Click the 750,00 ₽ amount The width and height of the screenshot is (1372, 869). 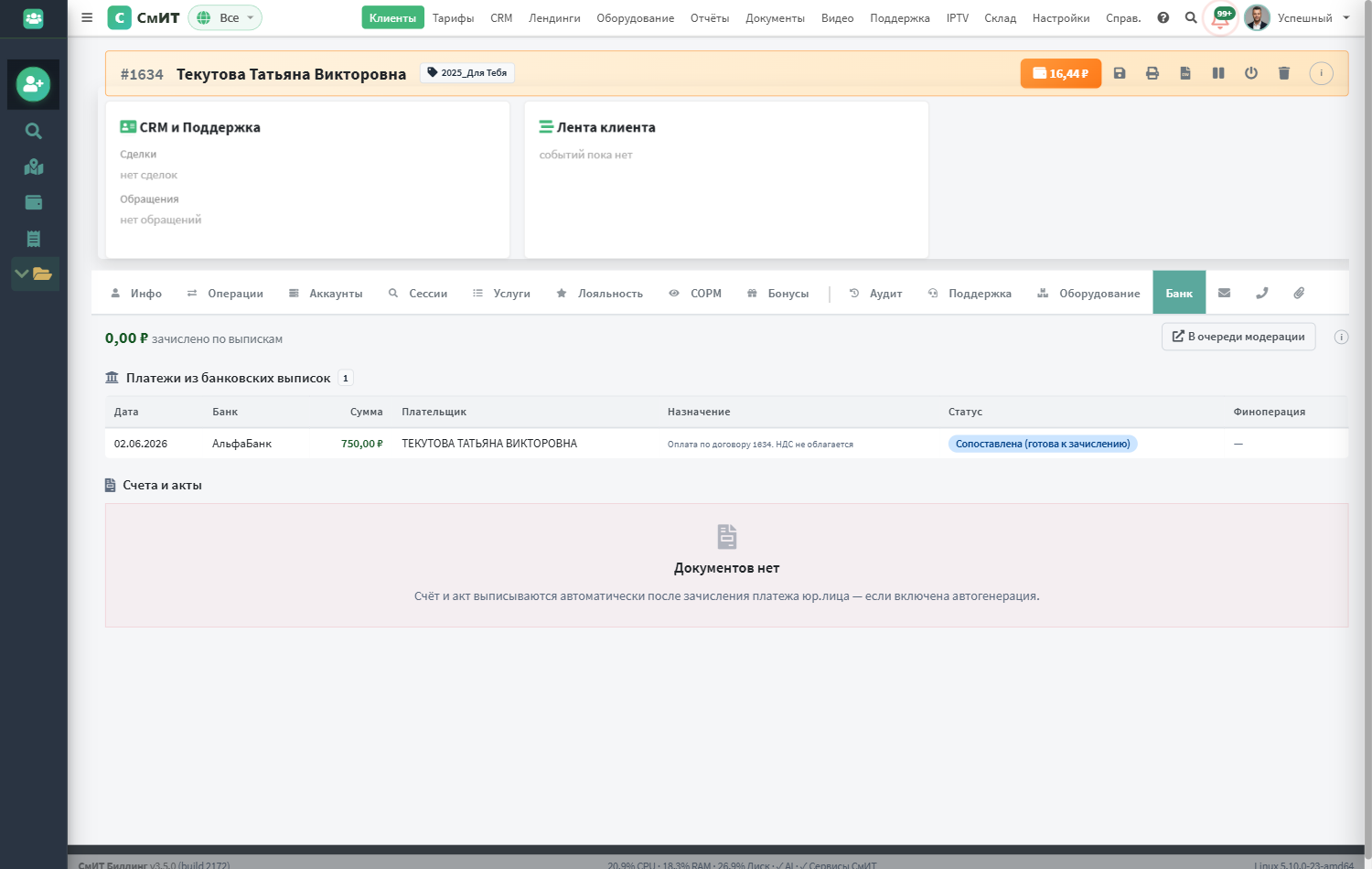362,444
